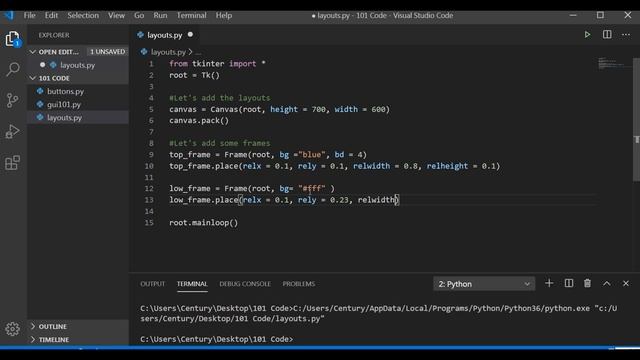Split the editor to the right
Screen dimensions: 640x360
[x=607, y=35]
